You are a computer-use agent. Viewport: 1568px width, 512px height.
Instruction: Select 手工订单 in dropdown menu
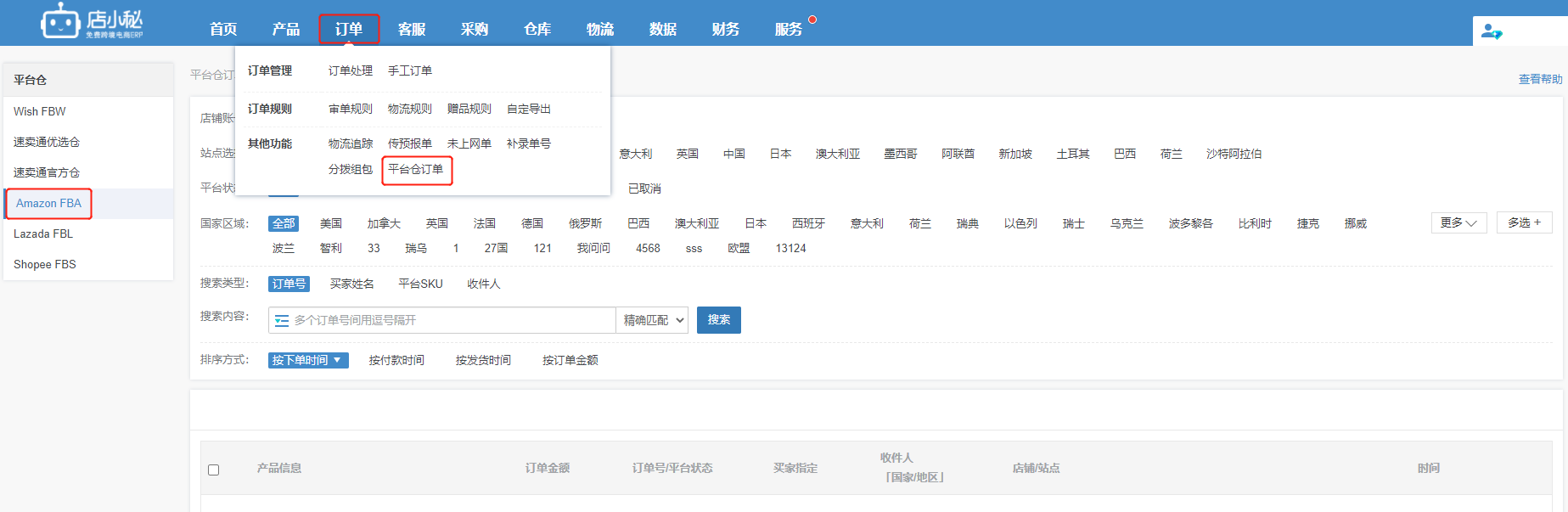[x=410, y=70]
